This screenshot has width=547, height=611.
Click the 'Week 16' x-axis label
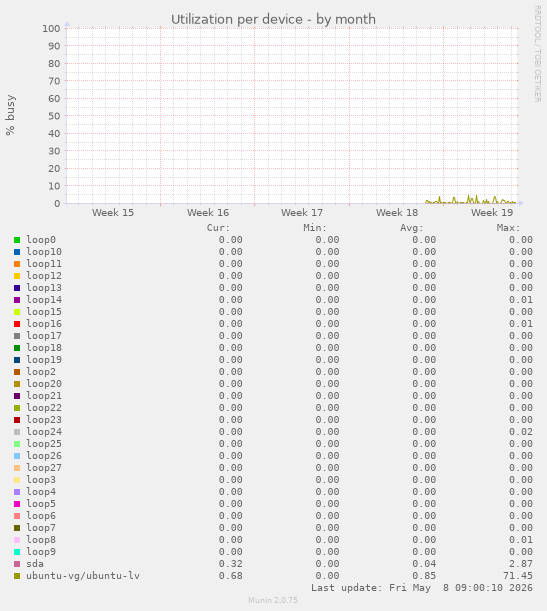click(x=208, y=213)
